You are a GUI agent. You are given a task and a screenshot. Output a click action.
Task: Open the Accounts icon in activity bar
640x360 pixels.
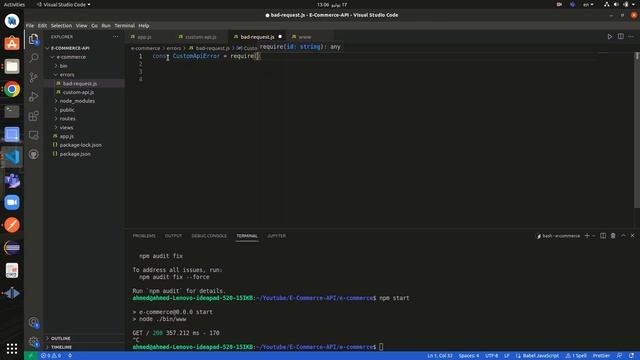(x=33, y=323)
